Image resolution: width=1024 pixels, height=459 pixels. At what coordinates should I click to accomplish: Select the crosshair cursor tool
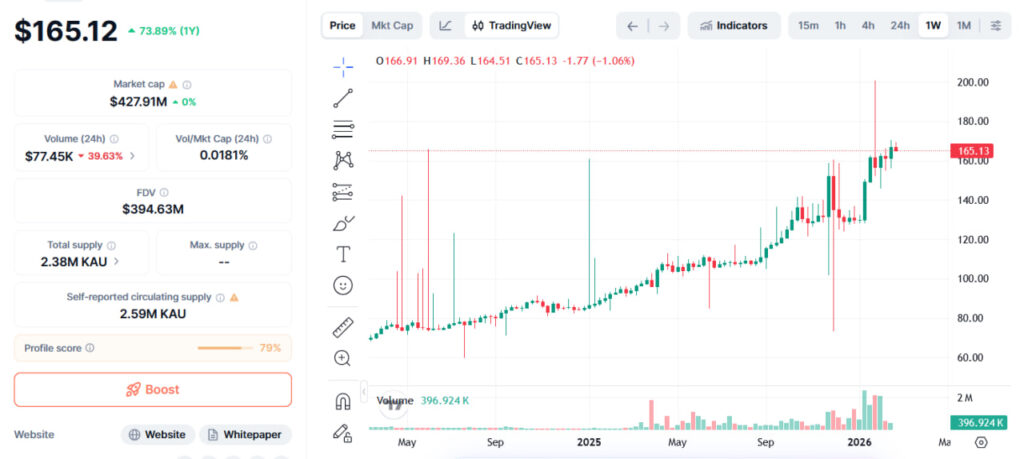coord(343,67)
